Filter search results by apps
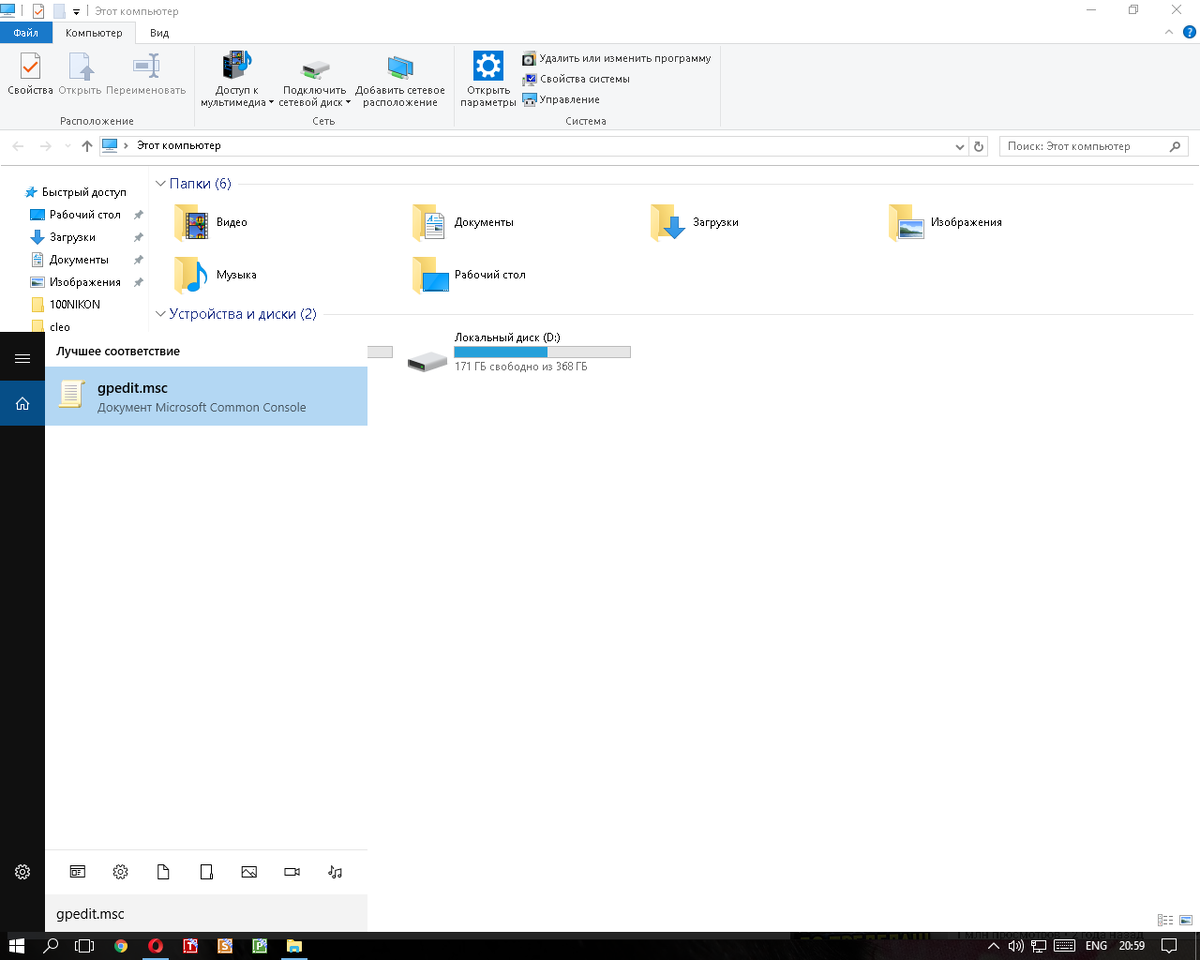The height and width of the screenshot is (960, 1200). [x=77, y=872]
